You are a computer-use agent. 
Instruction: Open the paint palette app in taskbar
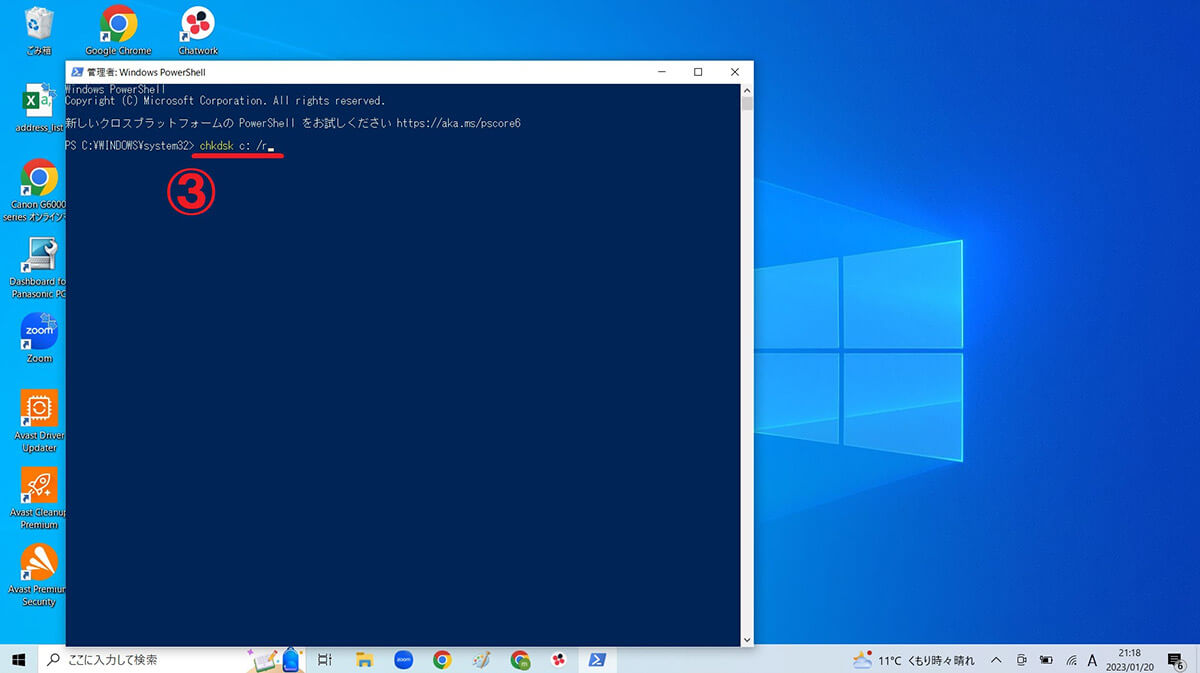coord(481,659)
